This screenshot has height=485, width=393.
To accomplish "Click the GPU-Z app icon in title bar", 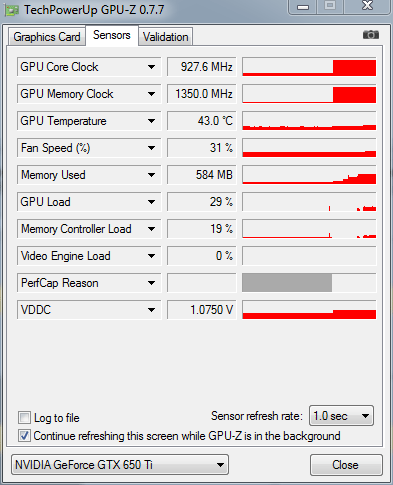I will pyautogui.click(x=12, y=10).
